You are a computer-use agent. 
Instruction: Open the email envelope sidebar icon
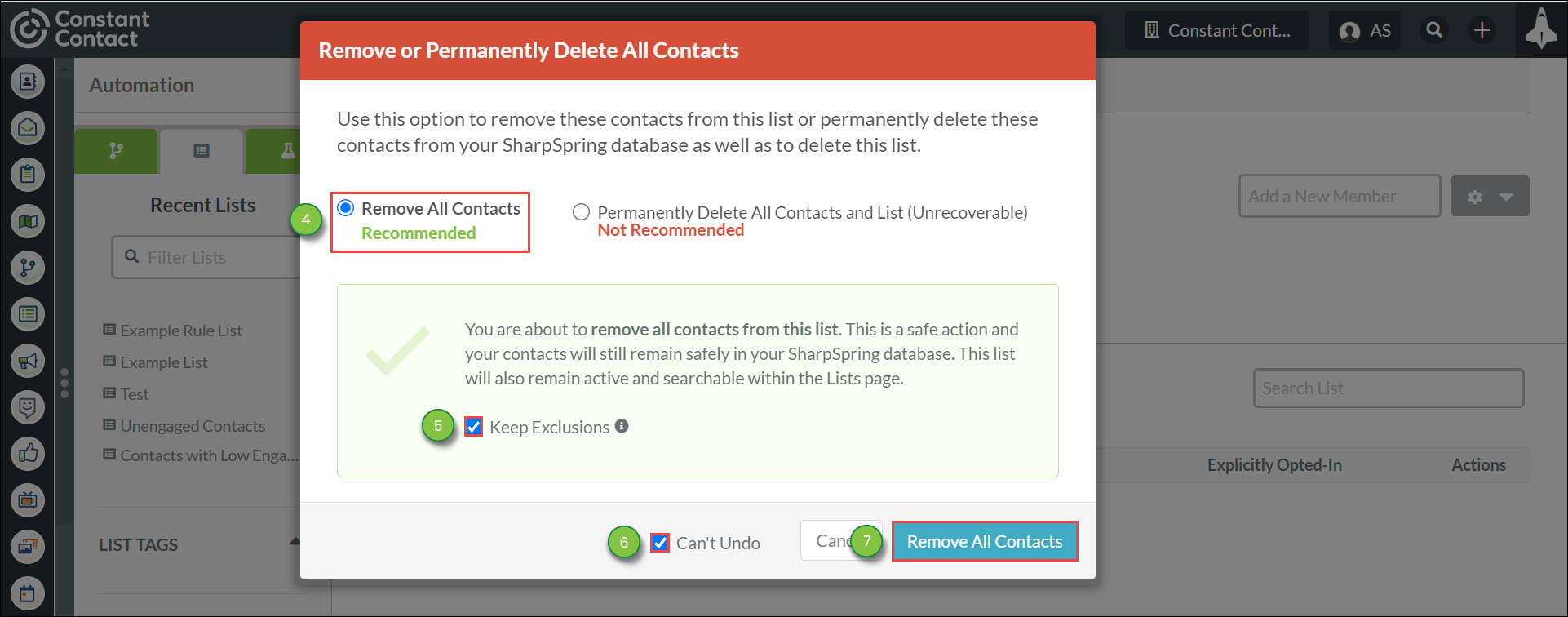point(28,128)
